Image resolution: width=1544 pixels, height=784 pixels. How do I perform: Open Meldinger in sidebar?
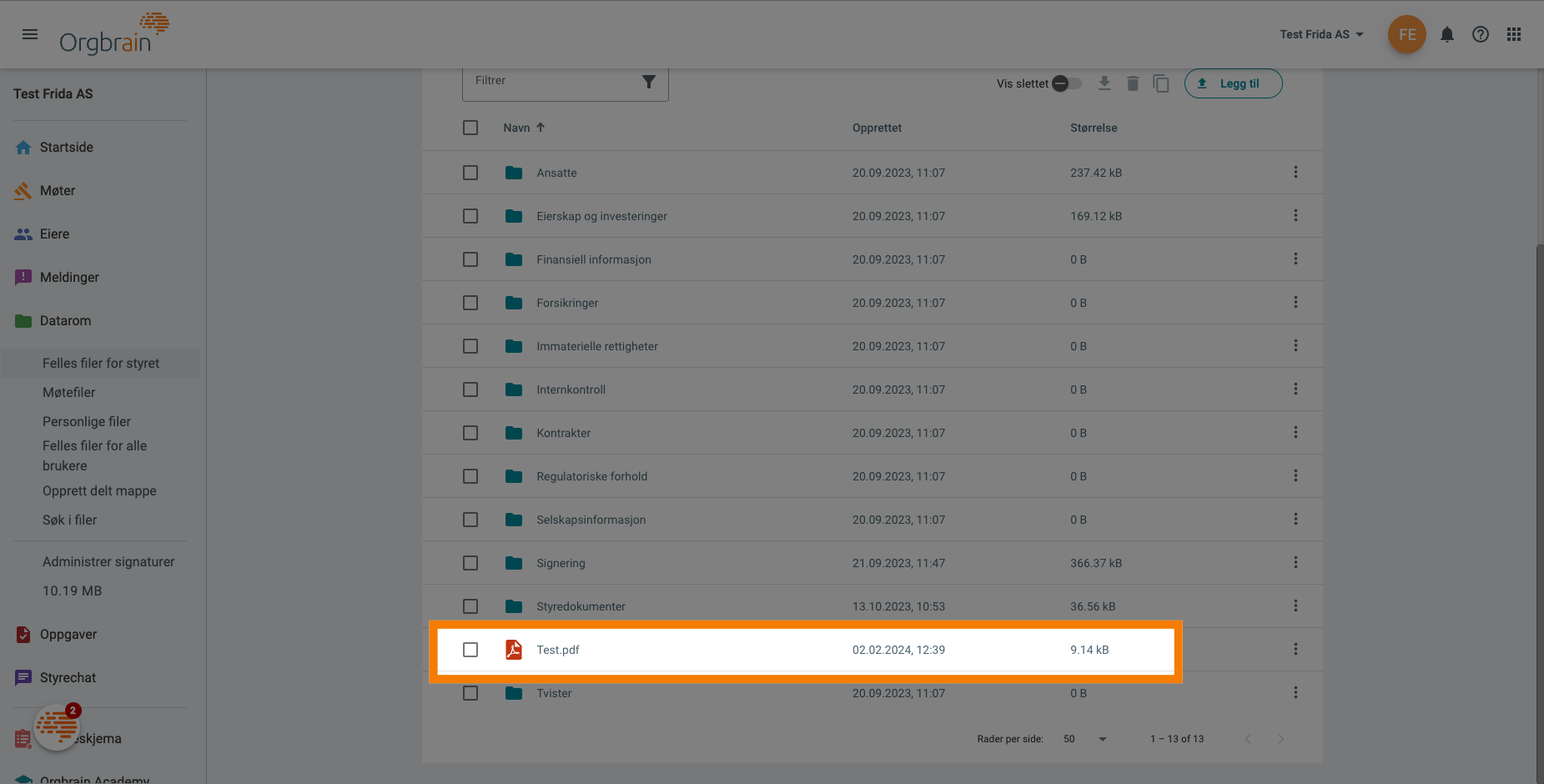(69, 277)
